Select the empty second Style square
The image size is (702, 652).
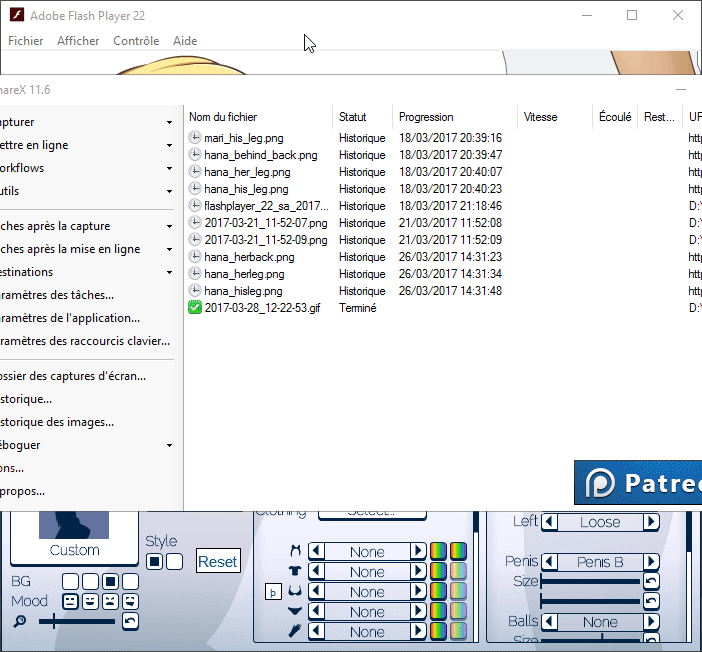[x=174, y=562]
